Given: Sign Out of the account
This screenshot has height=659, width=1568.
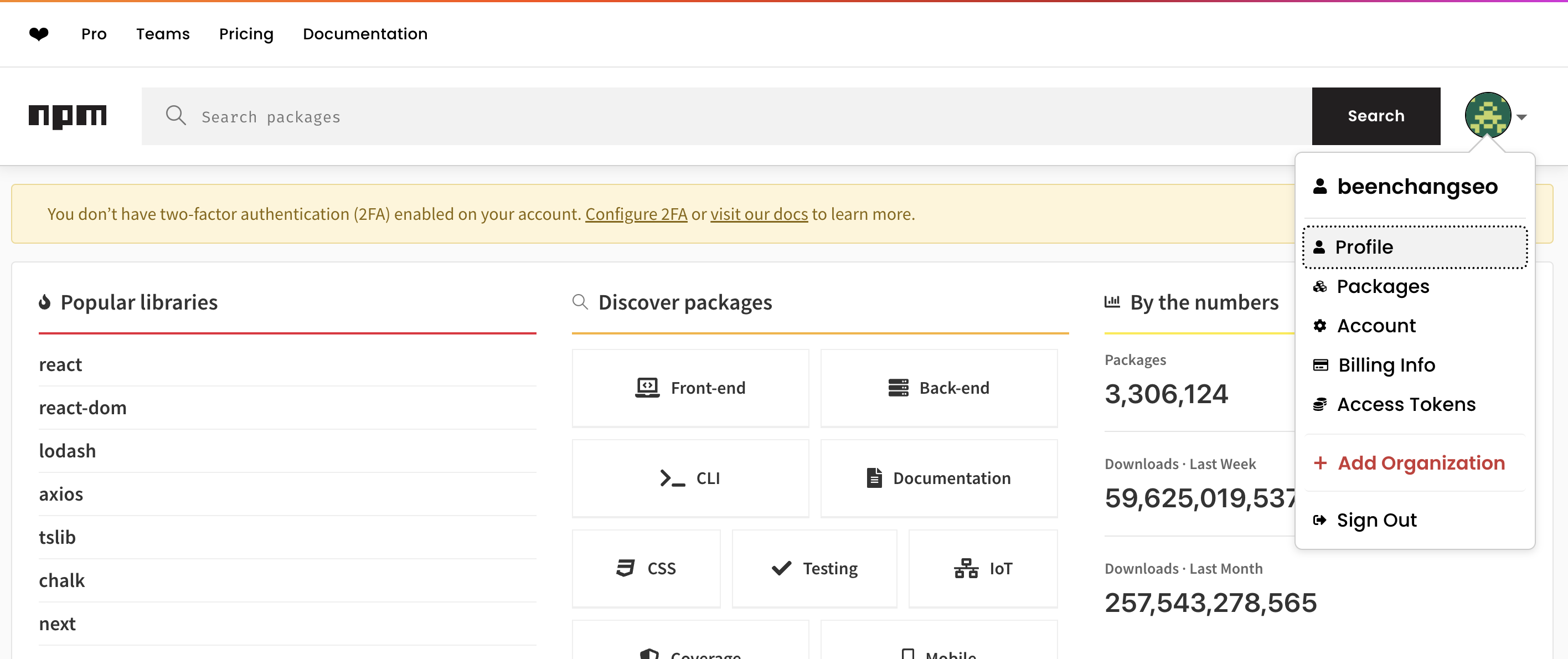Looking at the screenshot, I should (x=1376, y=520).
